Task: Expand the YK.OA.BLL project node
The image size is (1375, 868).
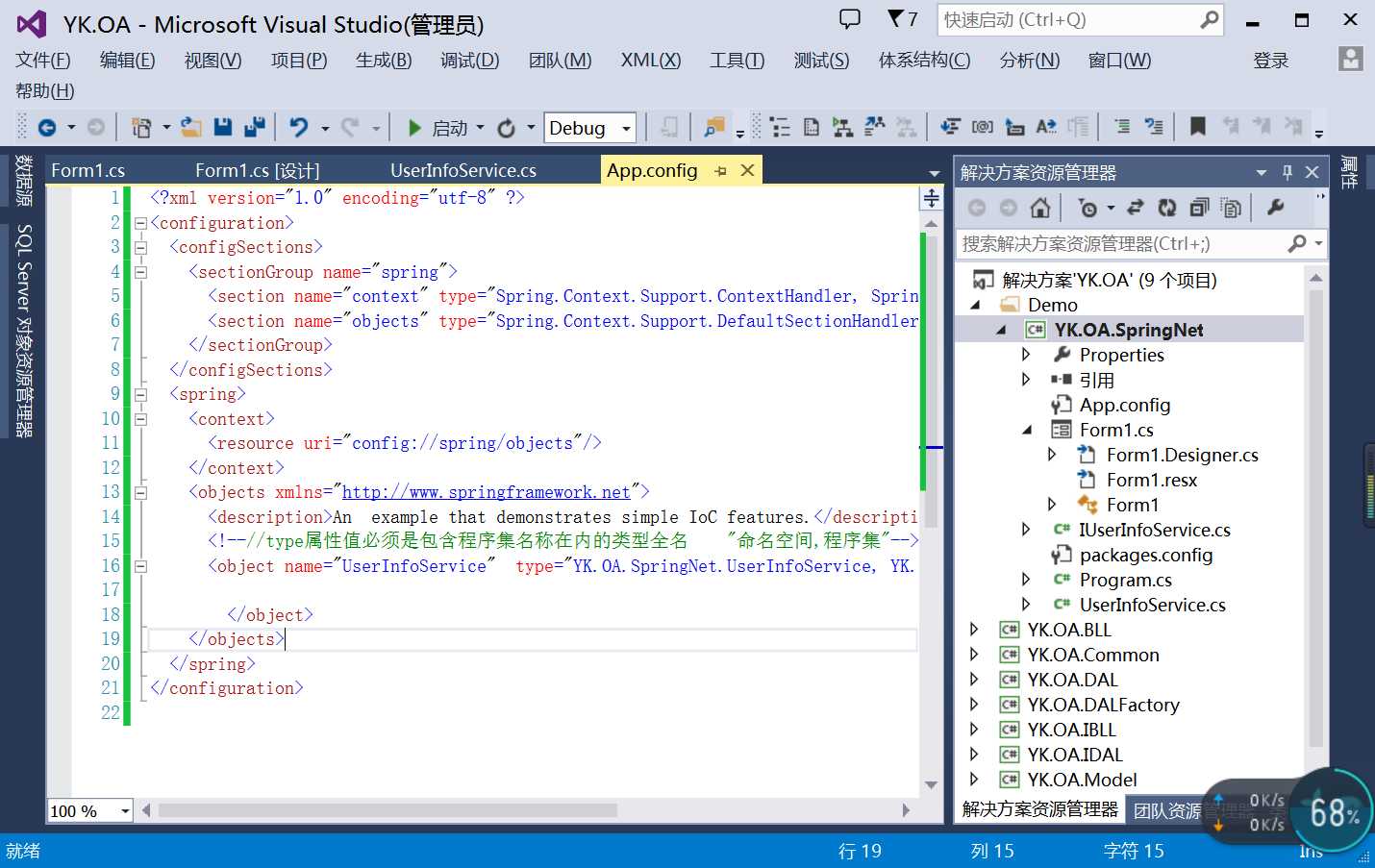Action: (974, 630)
